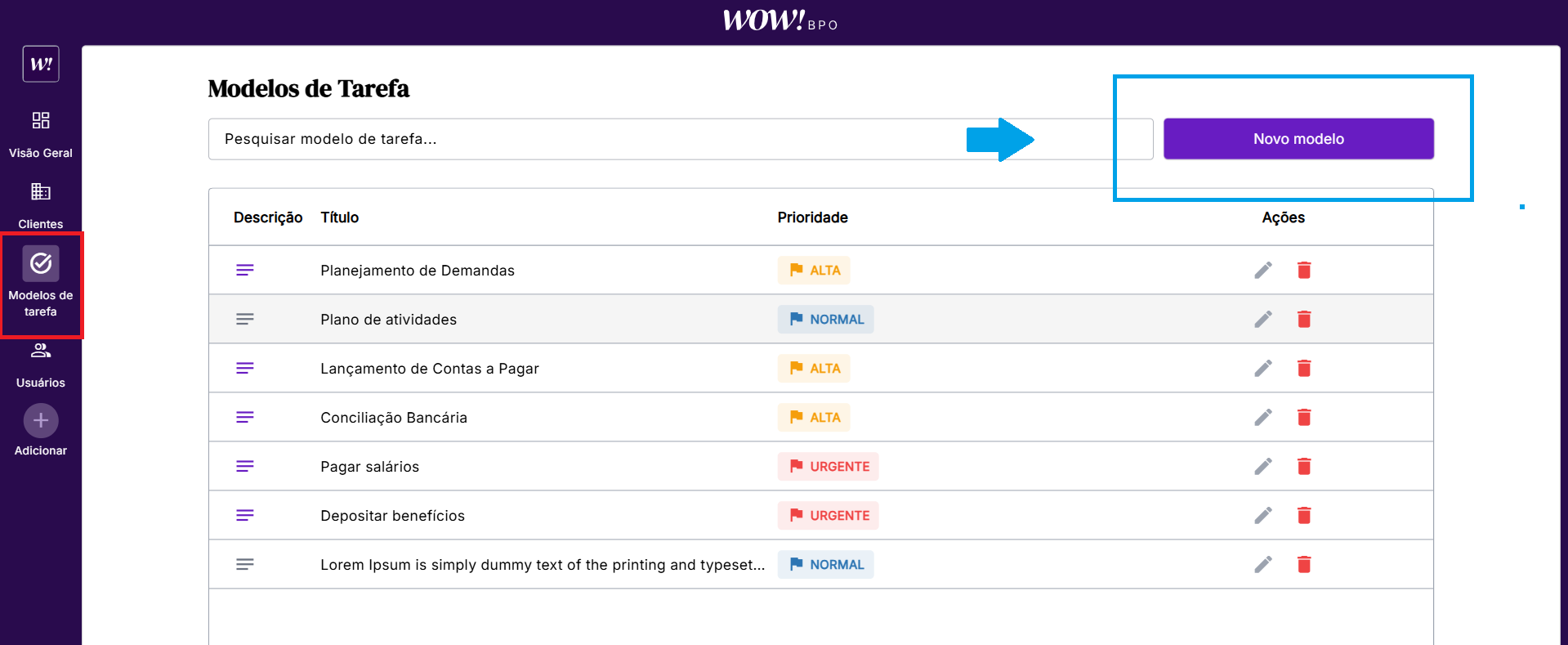This screenshot has height=645, width=1568.
Task: Open the Lorem Ipsum task title
Action: (542, 565)
